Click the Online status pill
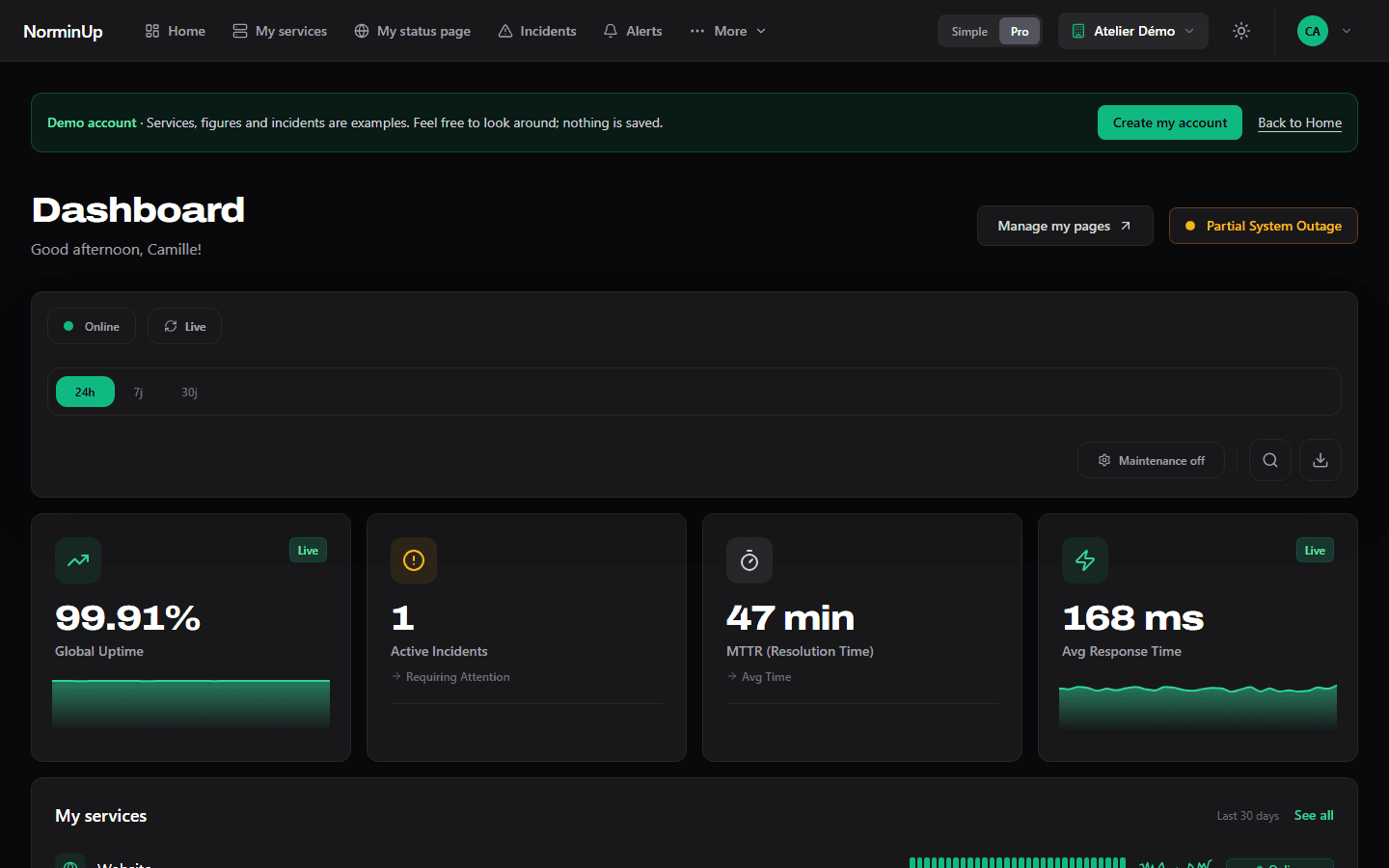Image resolution: width=1389 pixels, height=868 pixels. coord(92,326)
